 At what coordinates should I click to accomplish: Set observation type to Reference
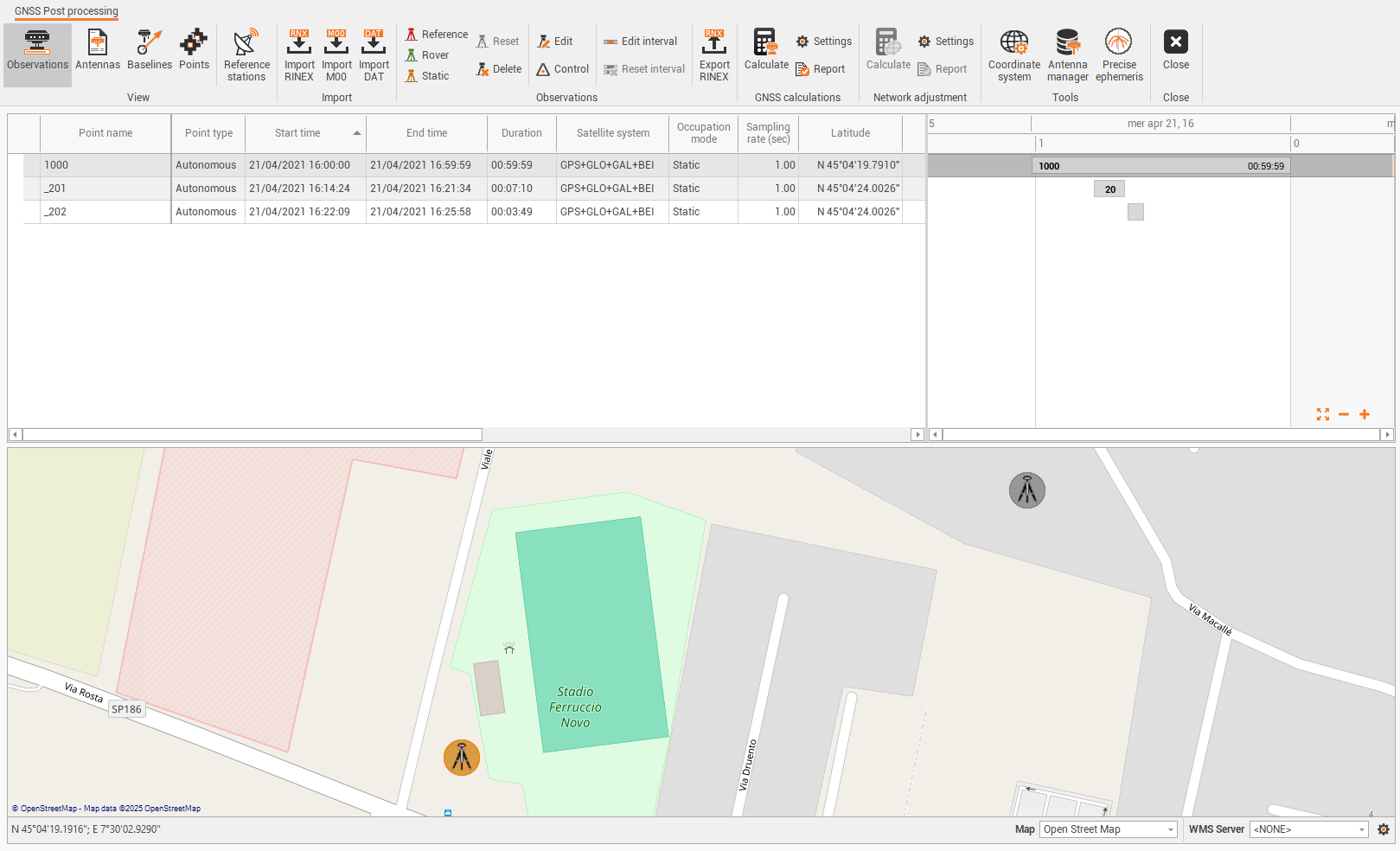437,35
